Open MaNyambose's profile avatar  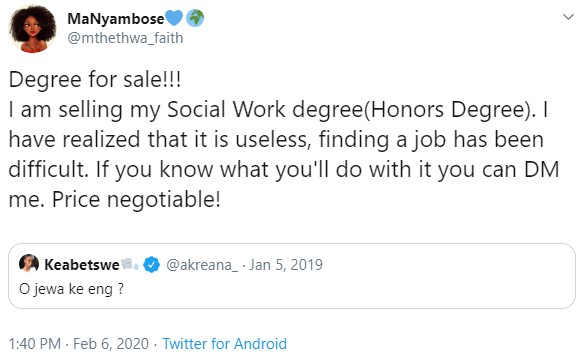[32, 29]
